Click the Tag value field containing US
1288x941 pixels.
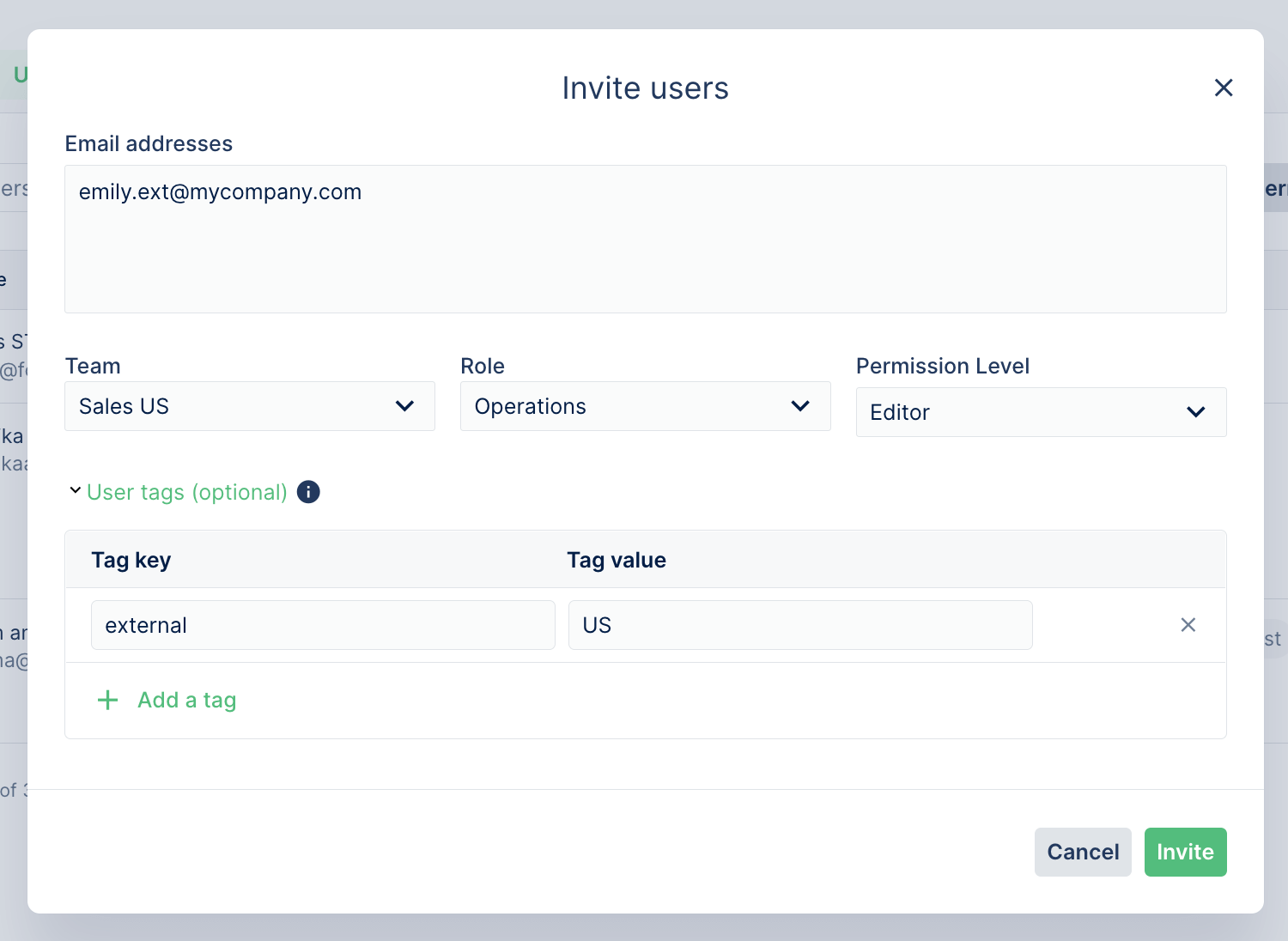(800, 625)
